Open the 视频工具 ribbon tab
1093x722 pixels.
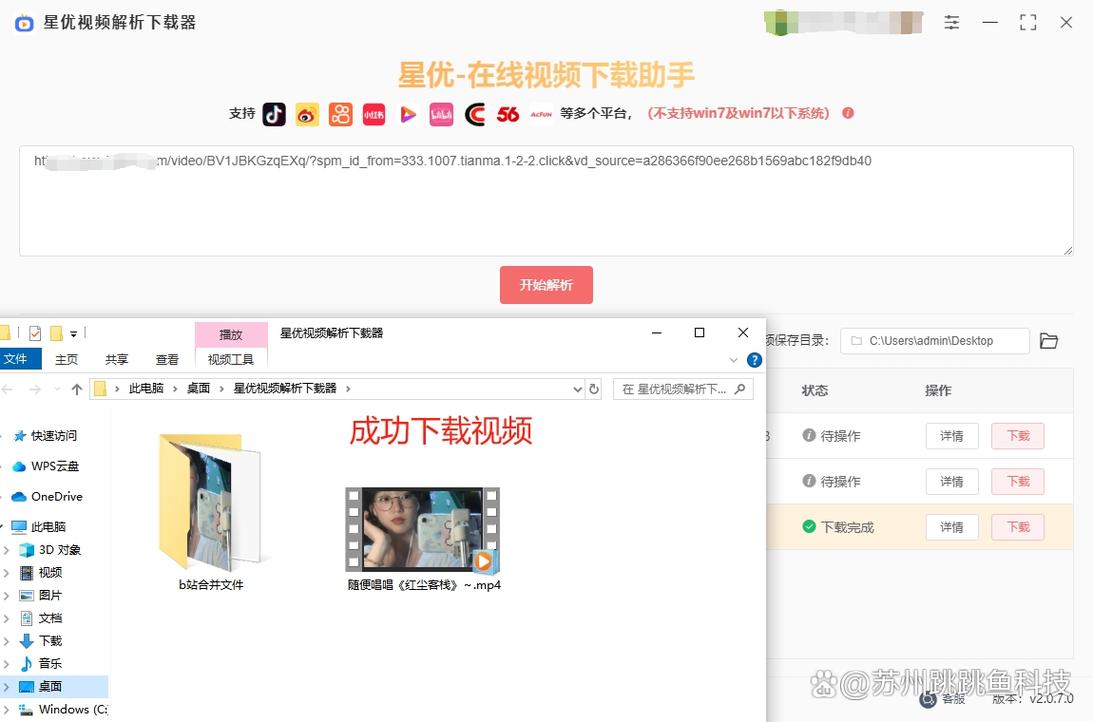click(231, 359)
